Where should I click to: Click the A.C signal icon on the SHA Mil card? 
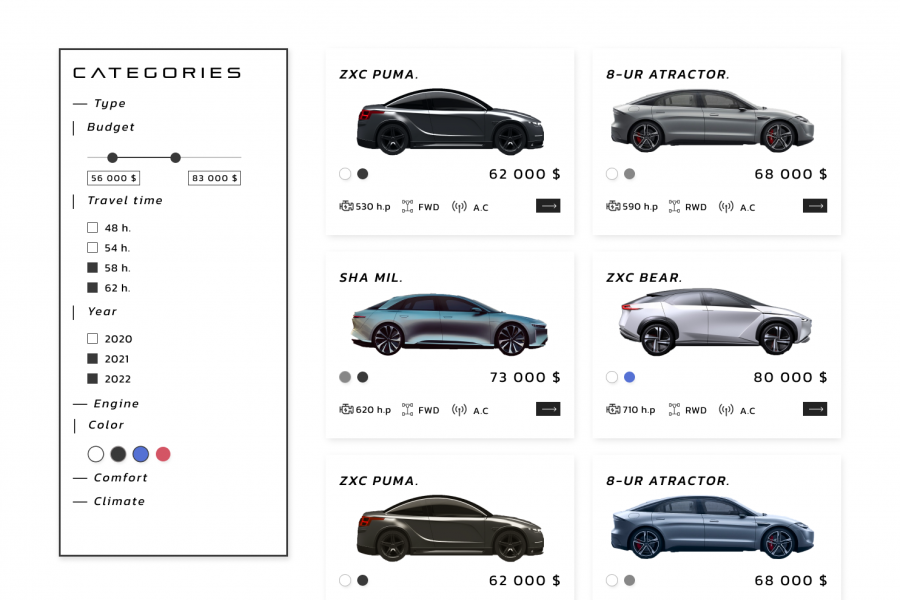coord(459,410)
